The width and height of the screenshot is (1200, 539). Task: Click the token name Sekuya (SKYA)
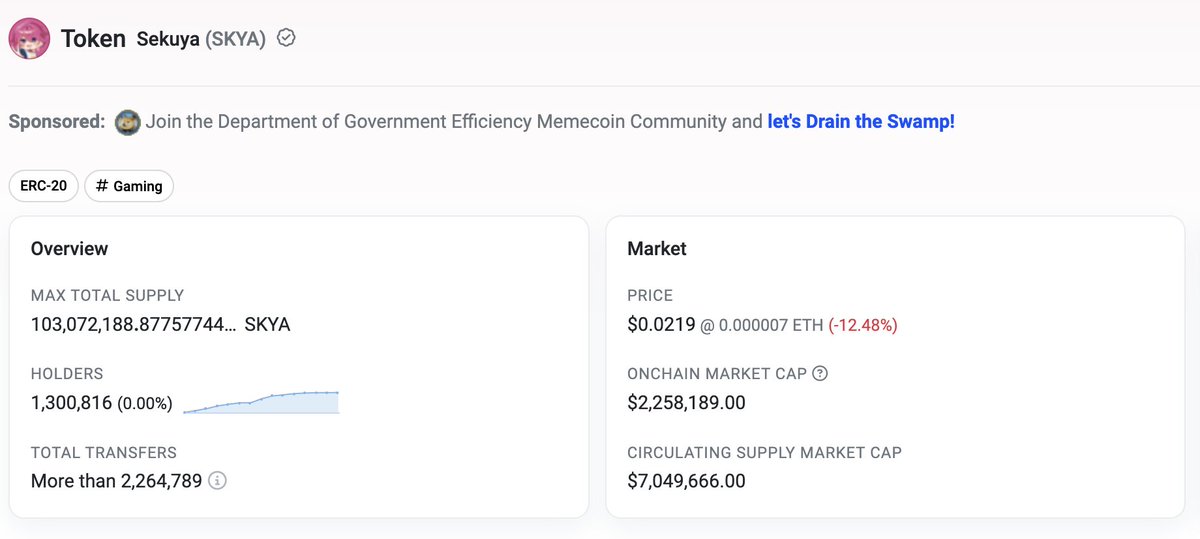click(201, 39)
